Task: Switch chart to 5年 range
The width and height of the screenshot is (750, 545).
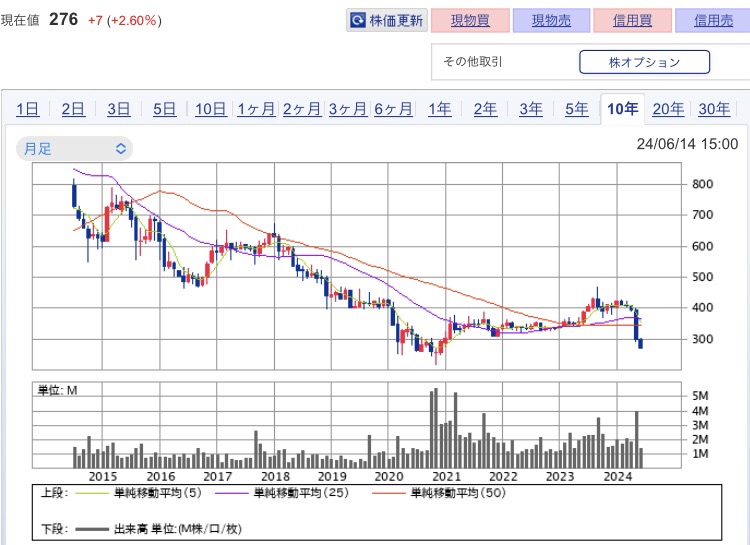Action: coord(576,109)
